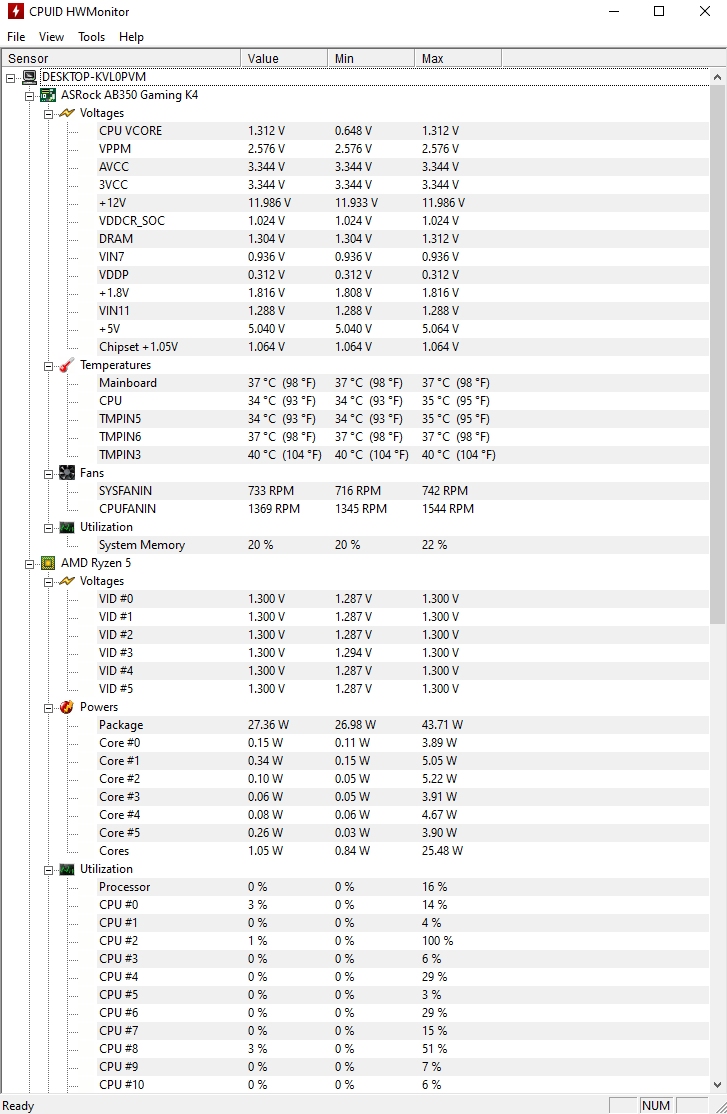Image resolution: width=727 pixels, height=1114 pixels.
Task: Open the Help menu
Action: click(131, 37)
